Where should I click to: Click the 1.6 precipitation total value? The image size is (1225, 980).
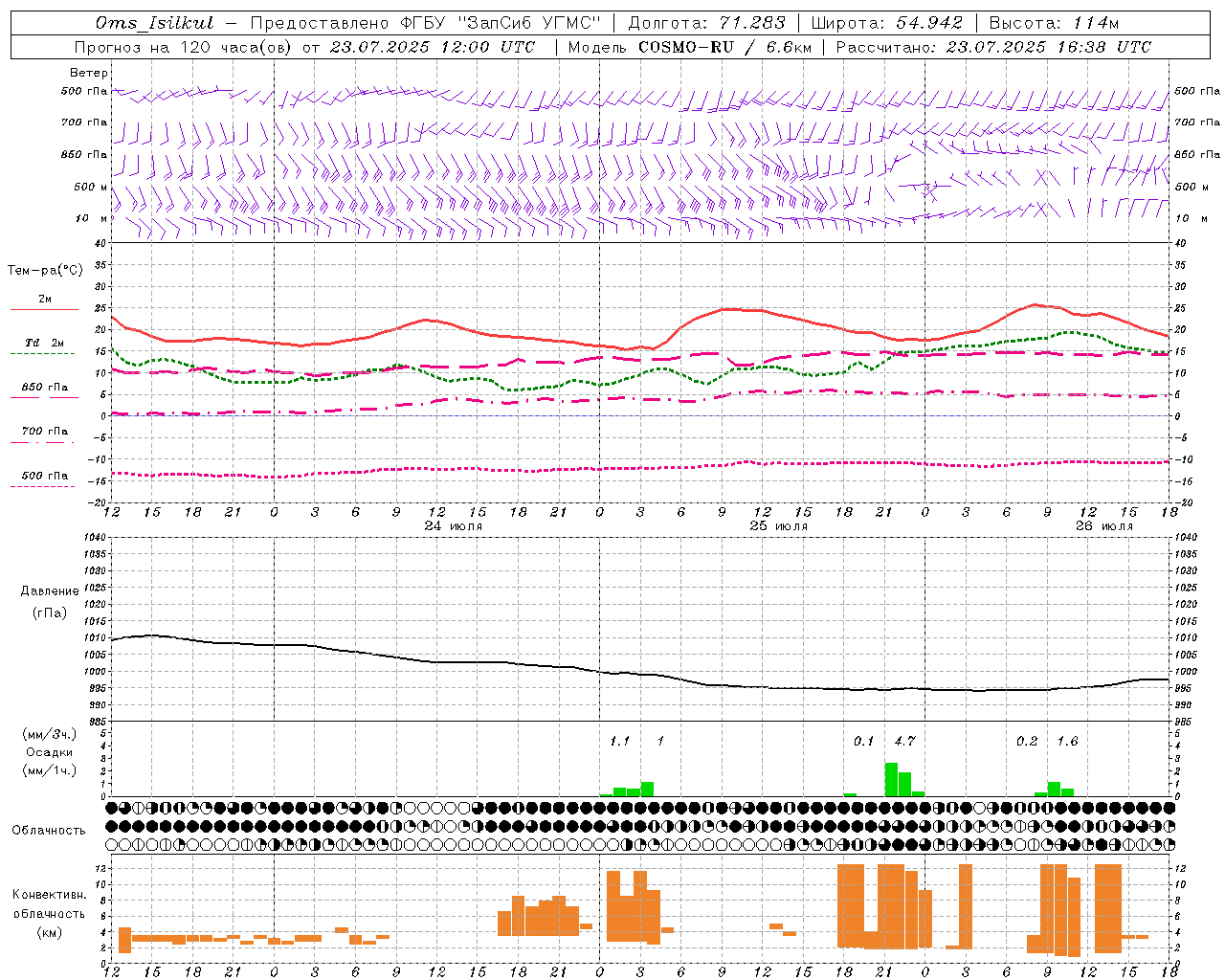pyautogui.click(x=1067, y=741)
